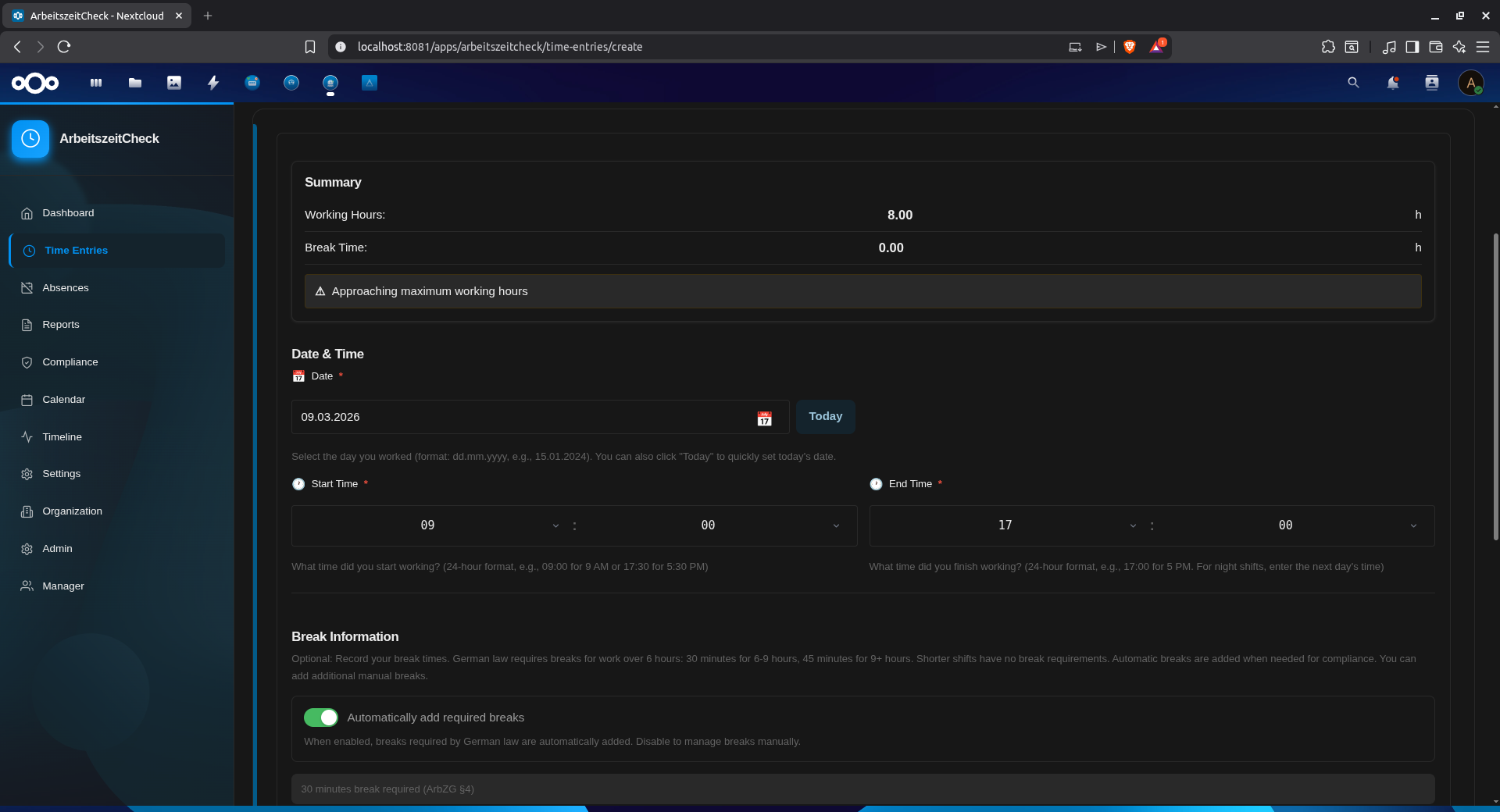1500x812 pixels.
Task: Open the Contacts icon beside notifications
Action: point(1432,83)
